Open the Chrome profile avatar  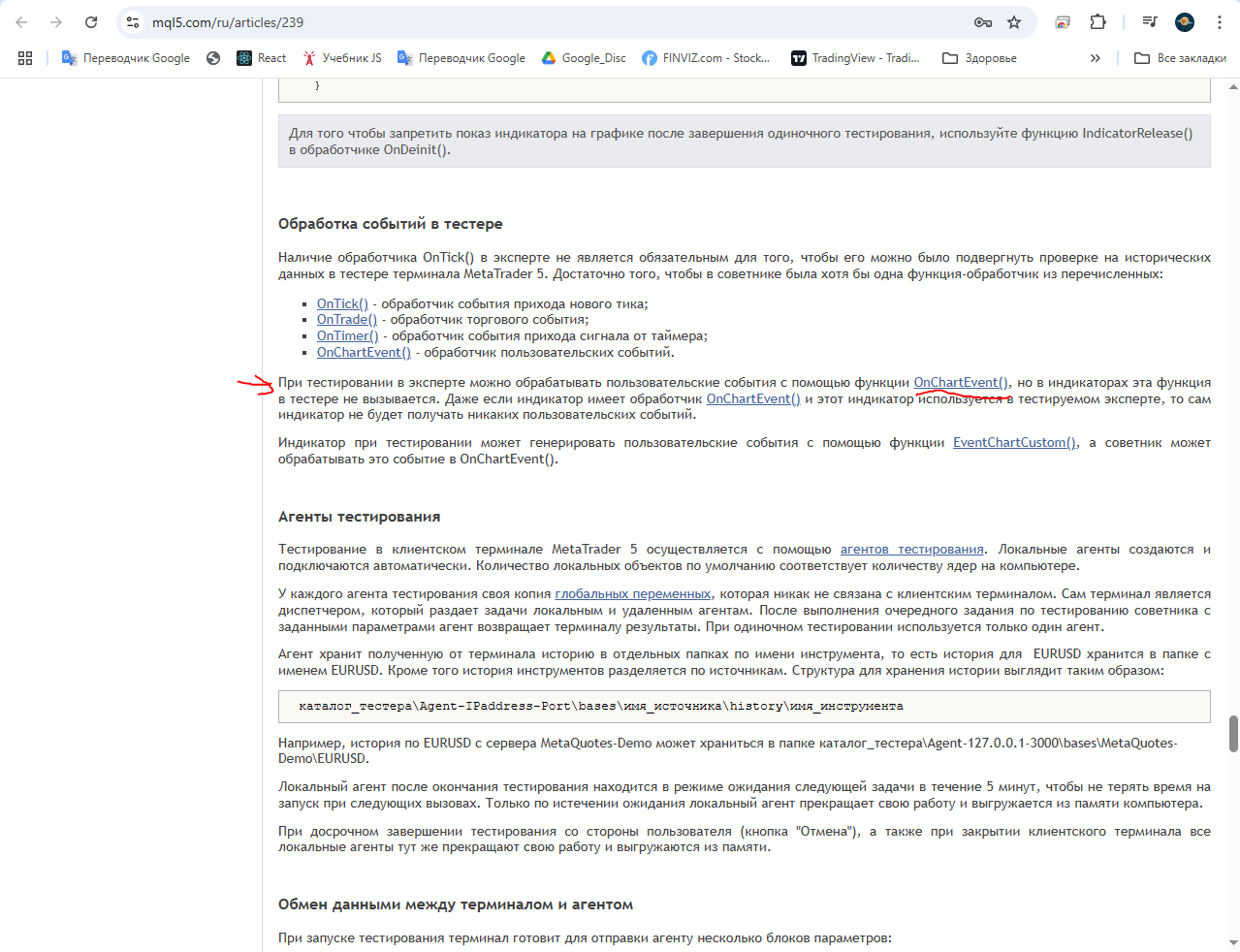pos(1184,22)
